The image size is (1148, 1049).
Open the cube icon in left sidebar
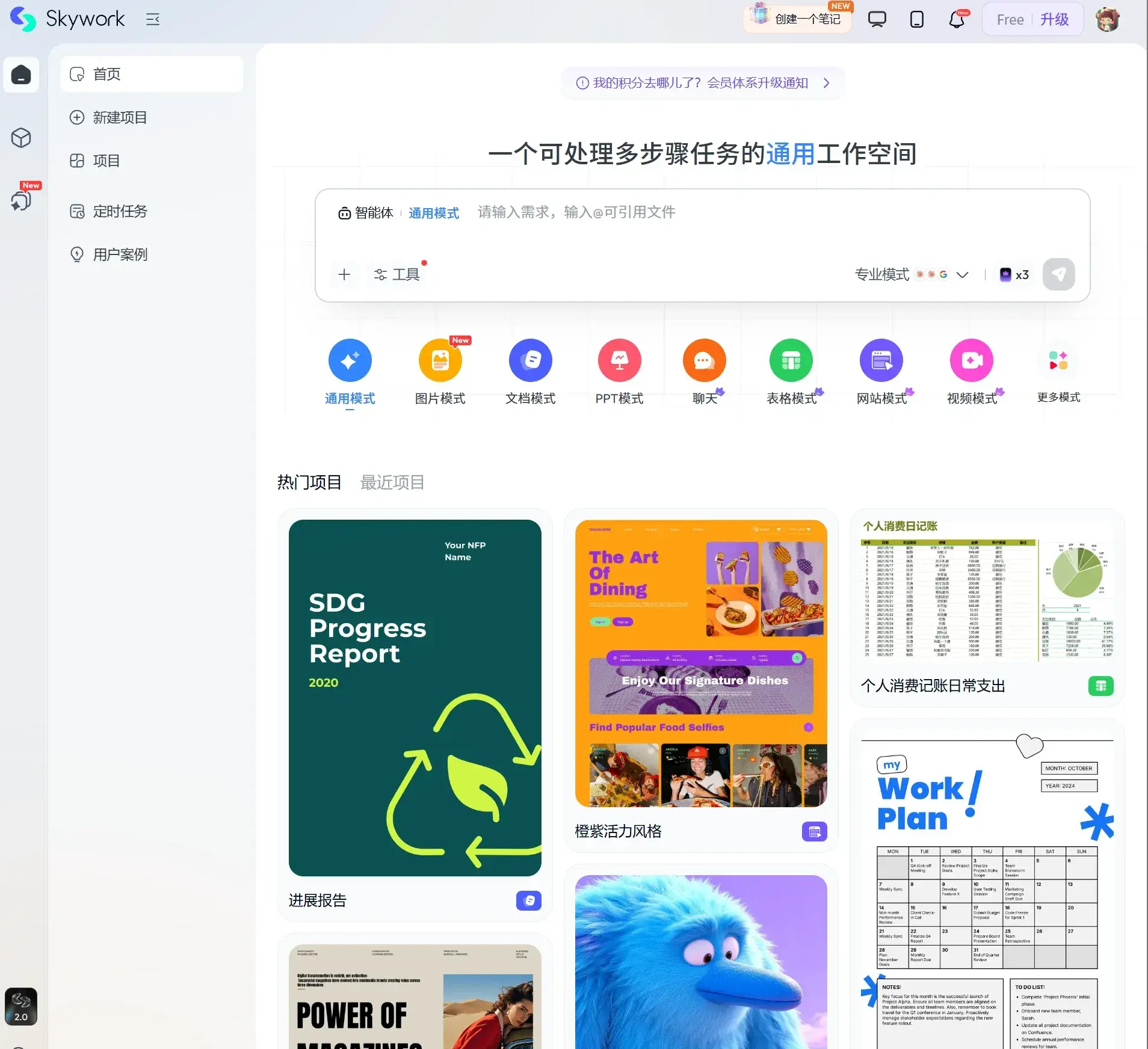tap(21, 138)
